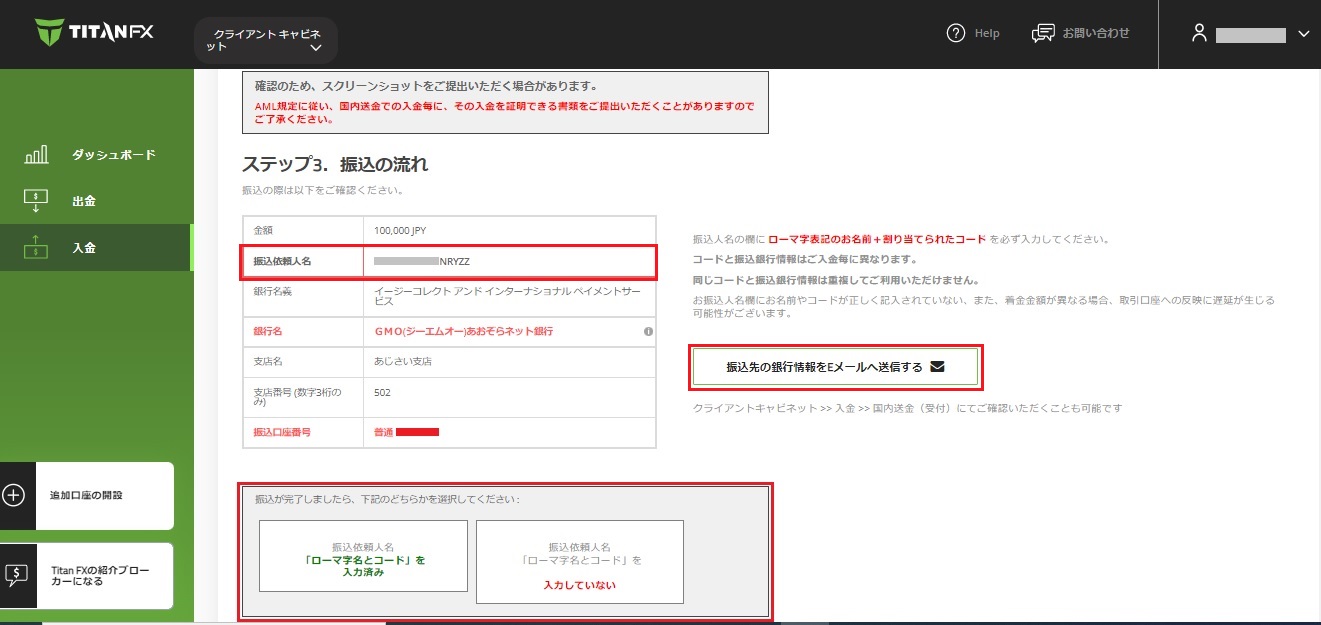Click the plus icon for 追加口座の開設

pyautogui.click(x=14, y=495)
